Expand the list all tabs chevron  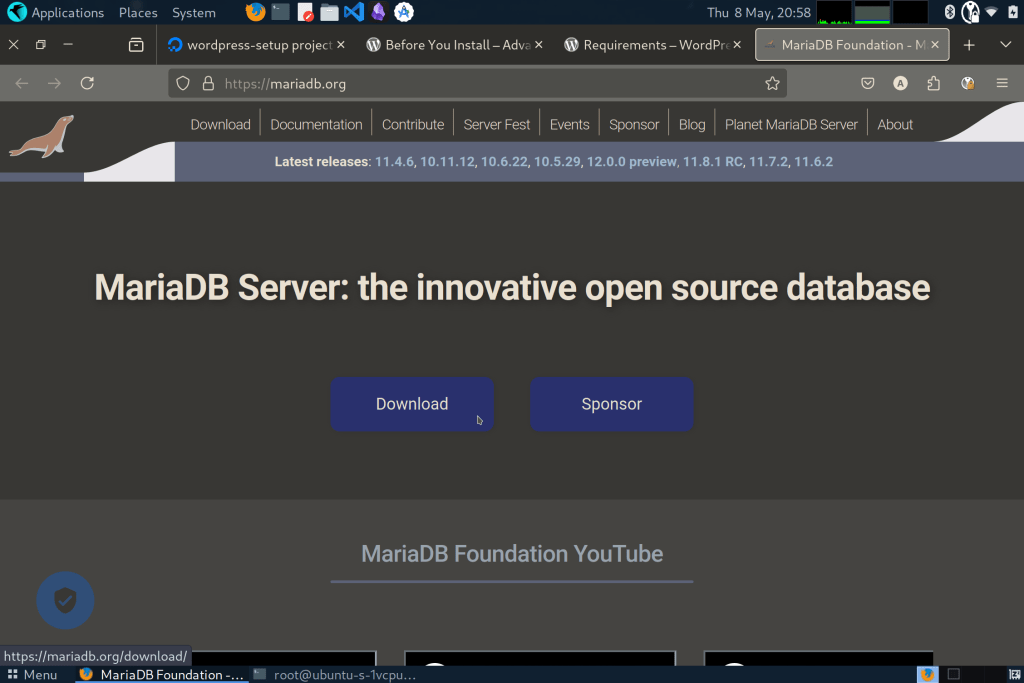pos(1006,44)
